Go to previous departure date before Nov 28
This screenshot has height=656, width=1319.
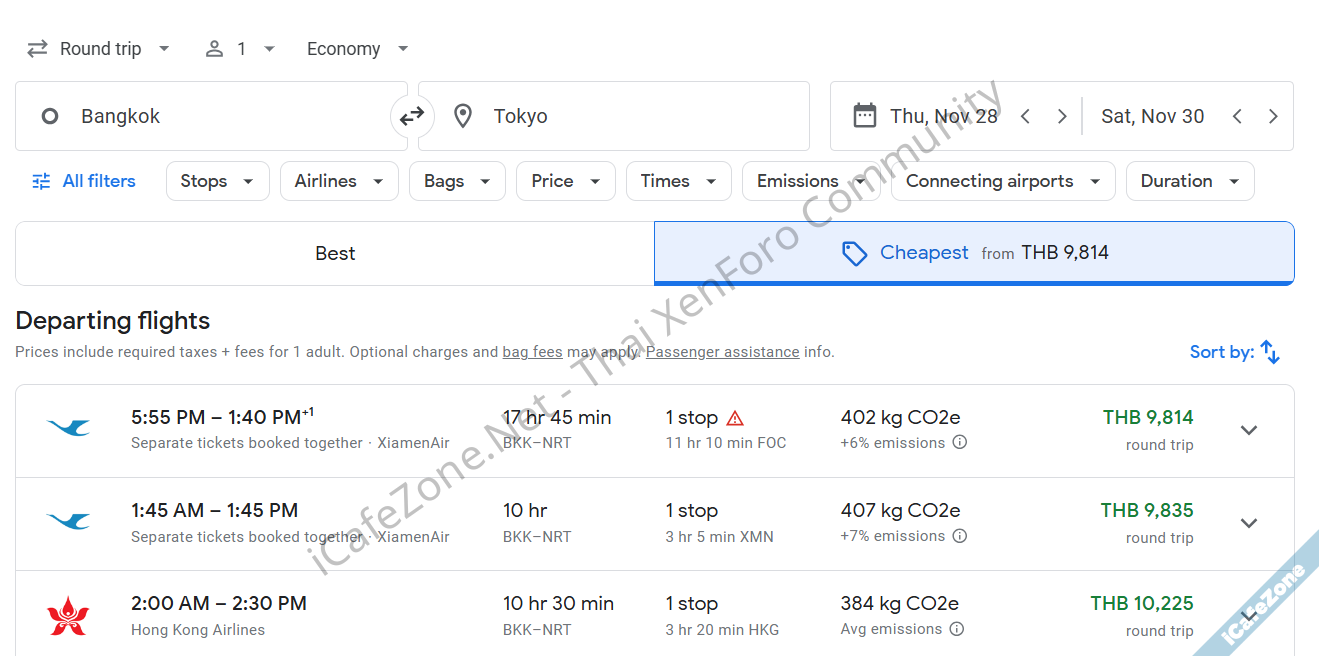[x=1025, y=117]
